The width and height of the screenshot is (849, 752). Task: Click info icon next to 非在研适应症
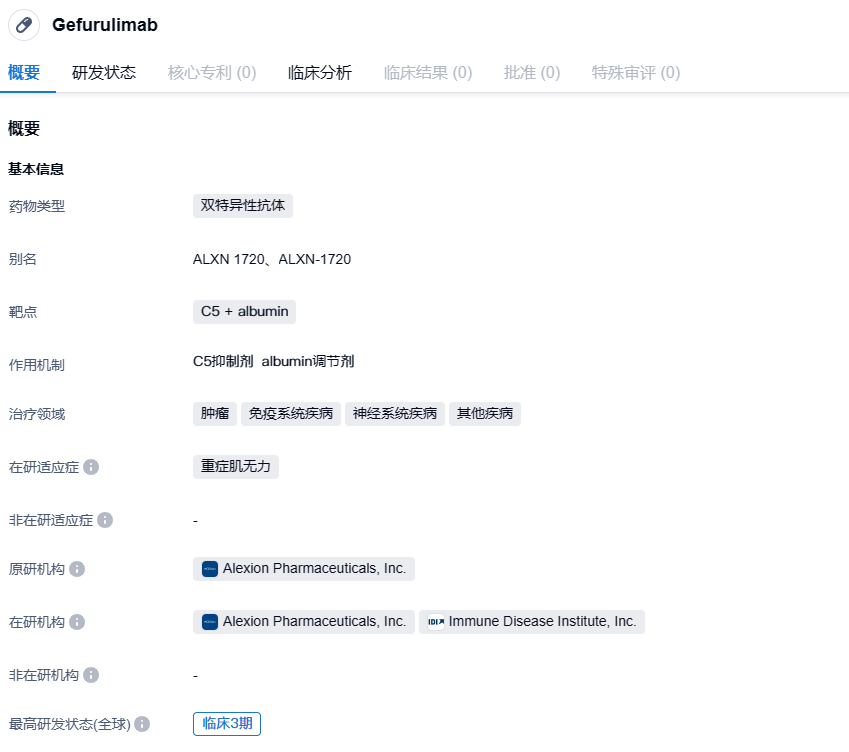(105, 520)
